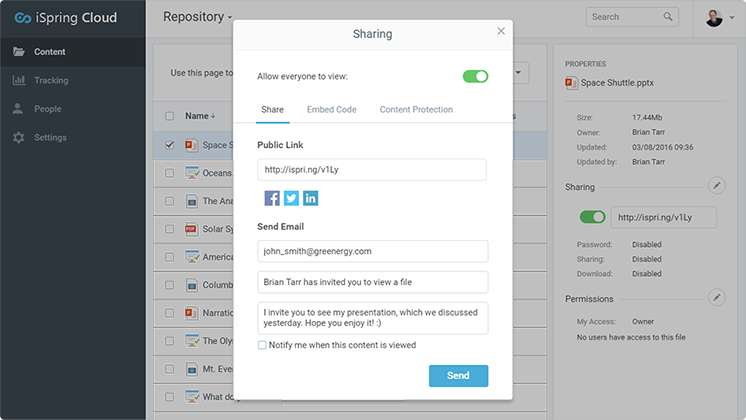Click the Columbus file icon
This screenshot has width=746, height=420.
[x=191, y=285]
